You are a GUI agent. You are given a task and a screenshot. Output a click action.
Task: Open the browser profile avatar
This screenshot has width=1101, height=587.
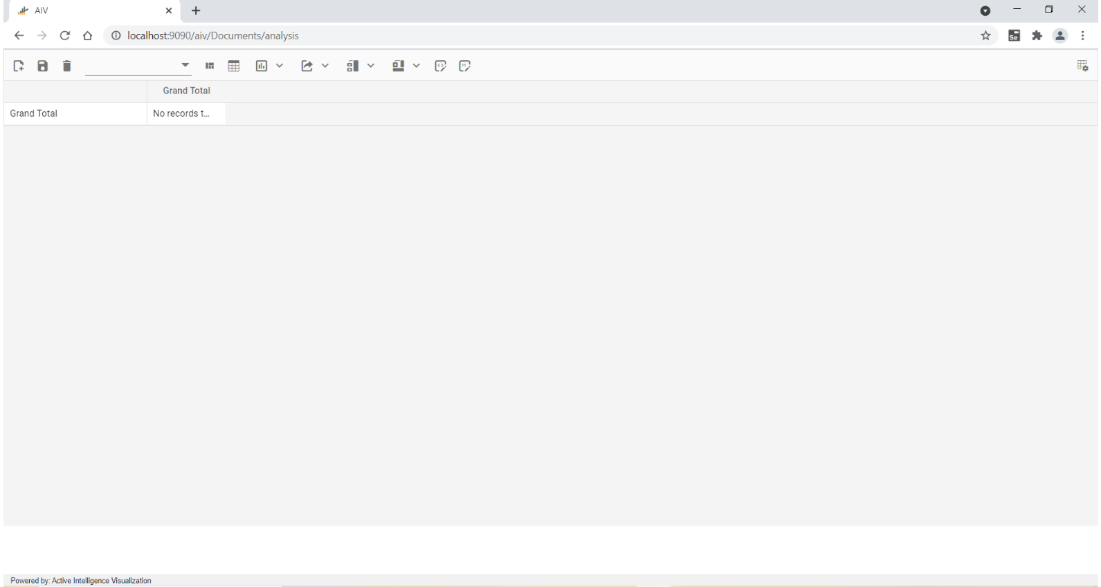(1060, 36)
